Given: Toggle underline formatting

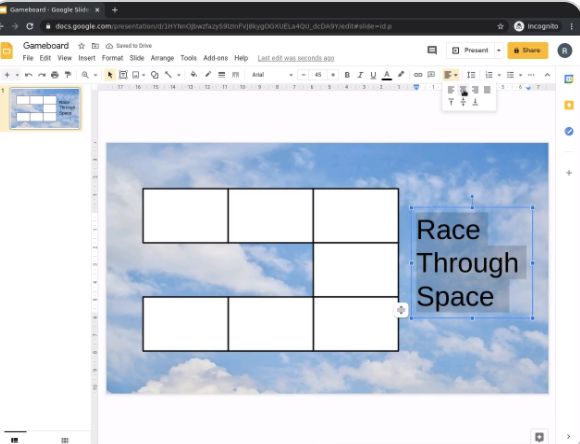Looking at the screenshot, I should click(x=373, y=75).
